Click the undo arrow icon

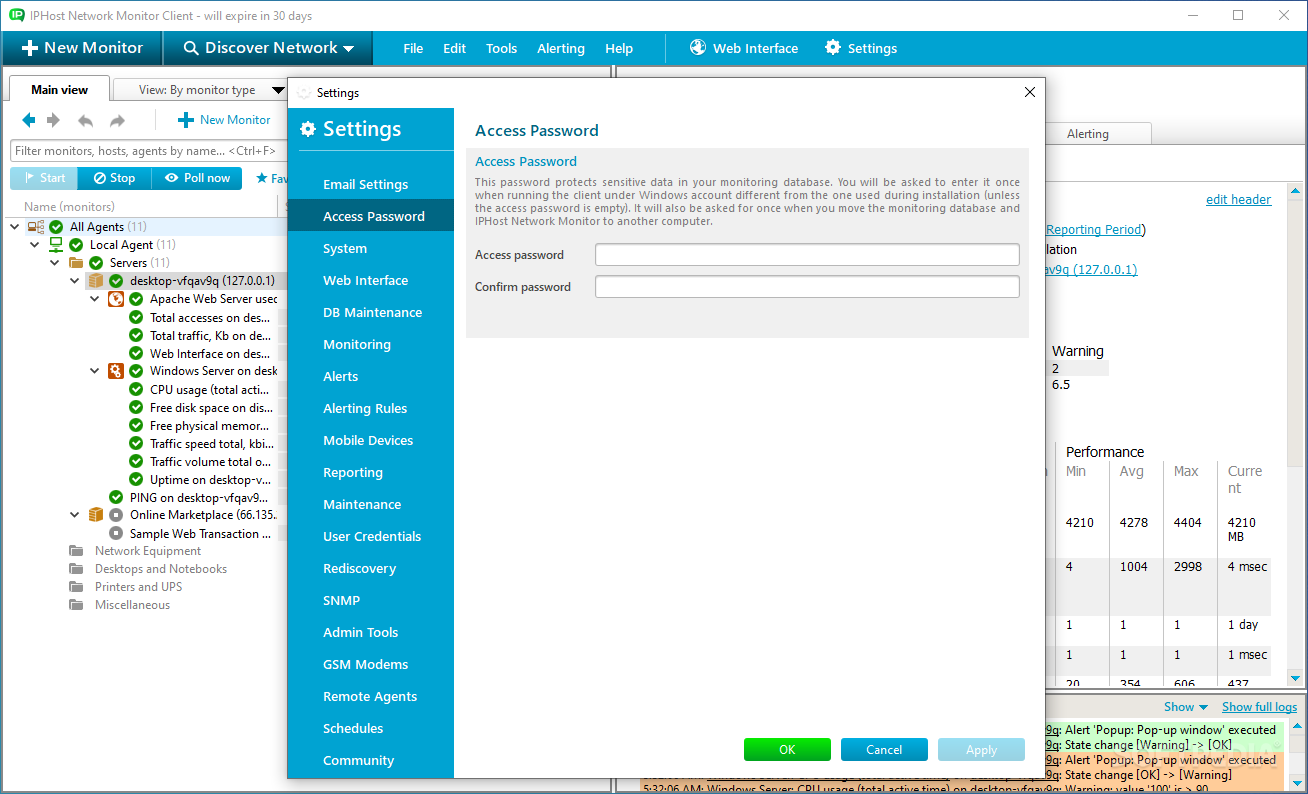[x=86, y=120]
